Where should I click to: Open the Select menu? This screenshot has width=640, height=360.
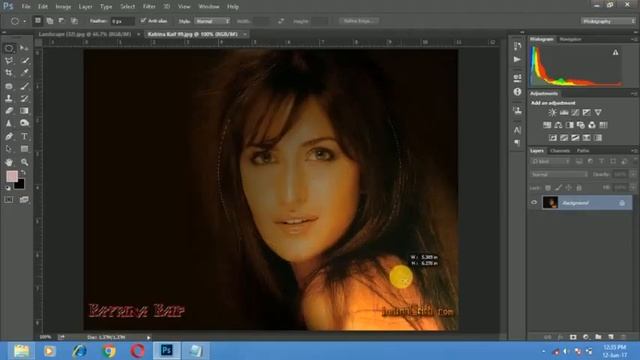pos(127,7)
